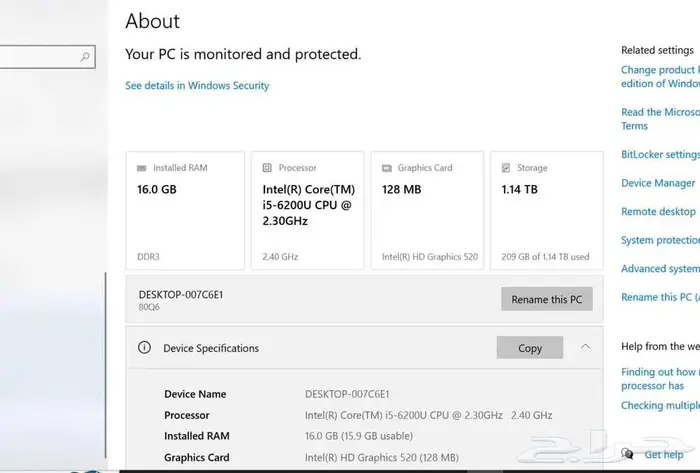This screenshot has height=473, width=700.
Task: Click the settings search input field
Action: (x=40, y=58)
